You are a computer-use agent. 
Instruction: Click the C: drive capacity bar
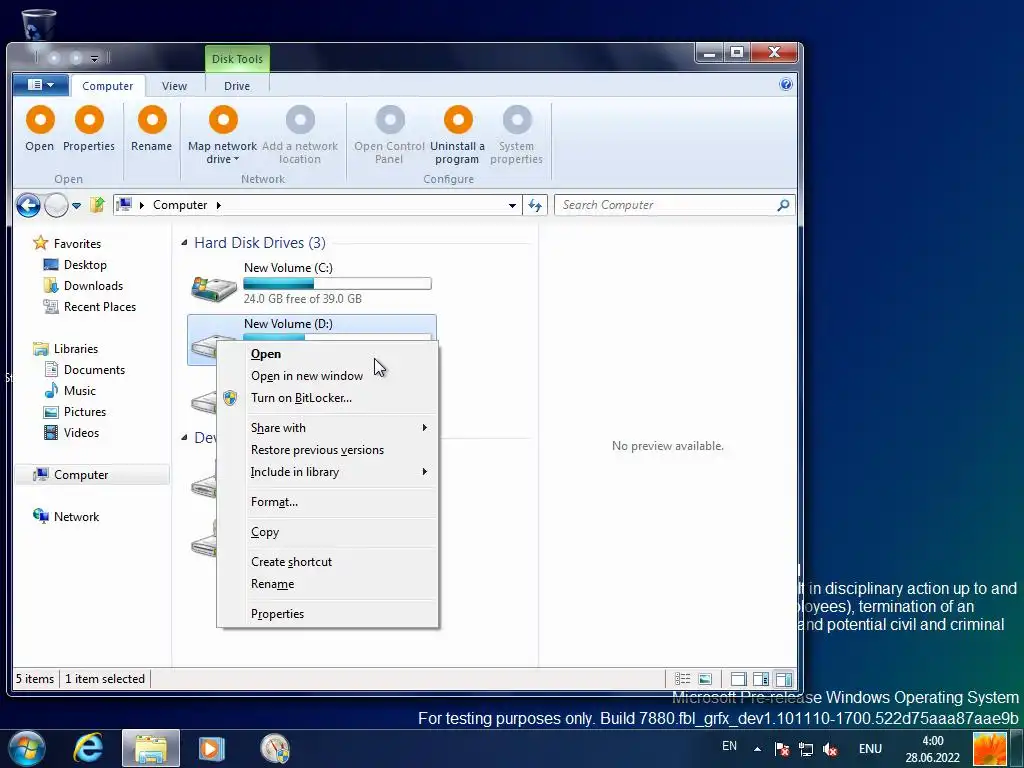[337, 283]
